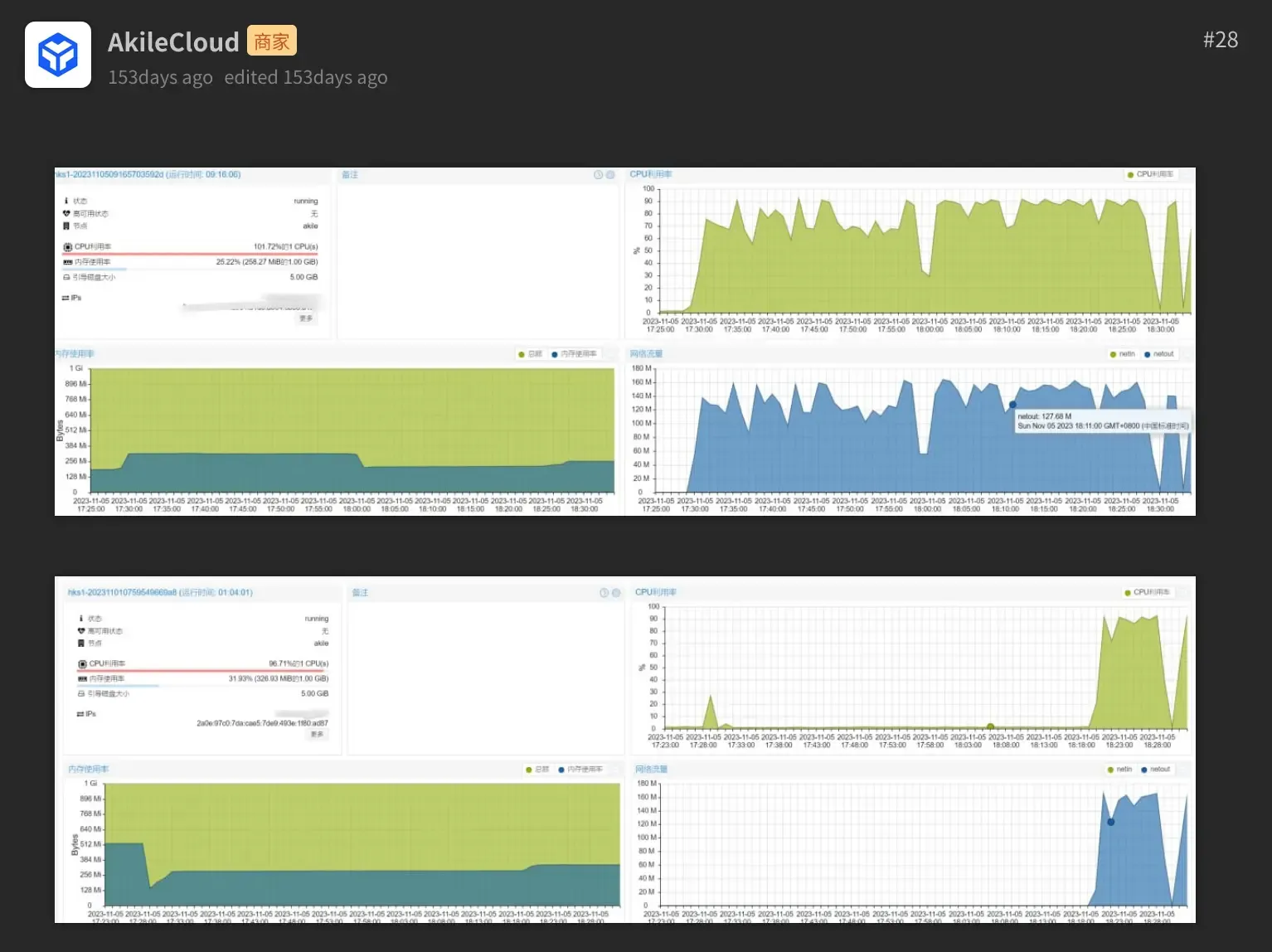This screenshot has height=952, width=1272.
Task: Open the AkileCloud user profile link
Action: coord(173,42)
